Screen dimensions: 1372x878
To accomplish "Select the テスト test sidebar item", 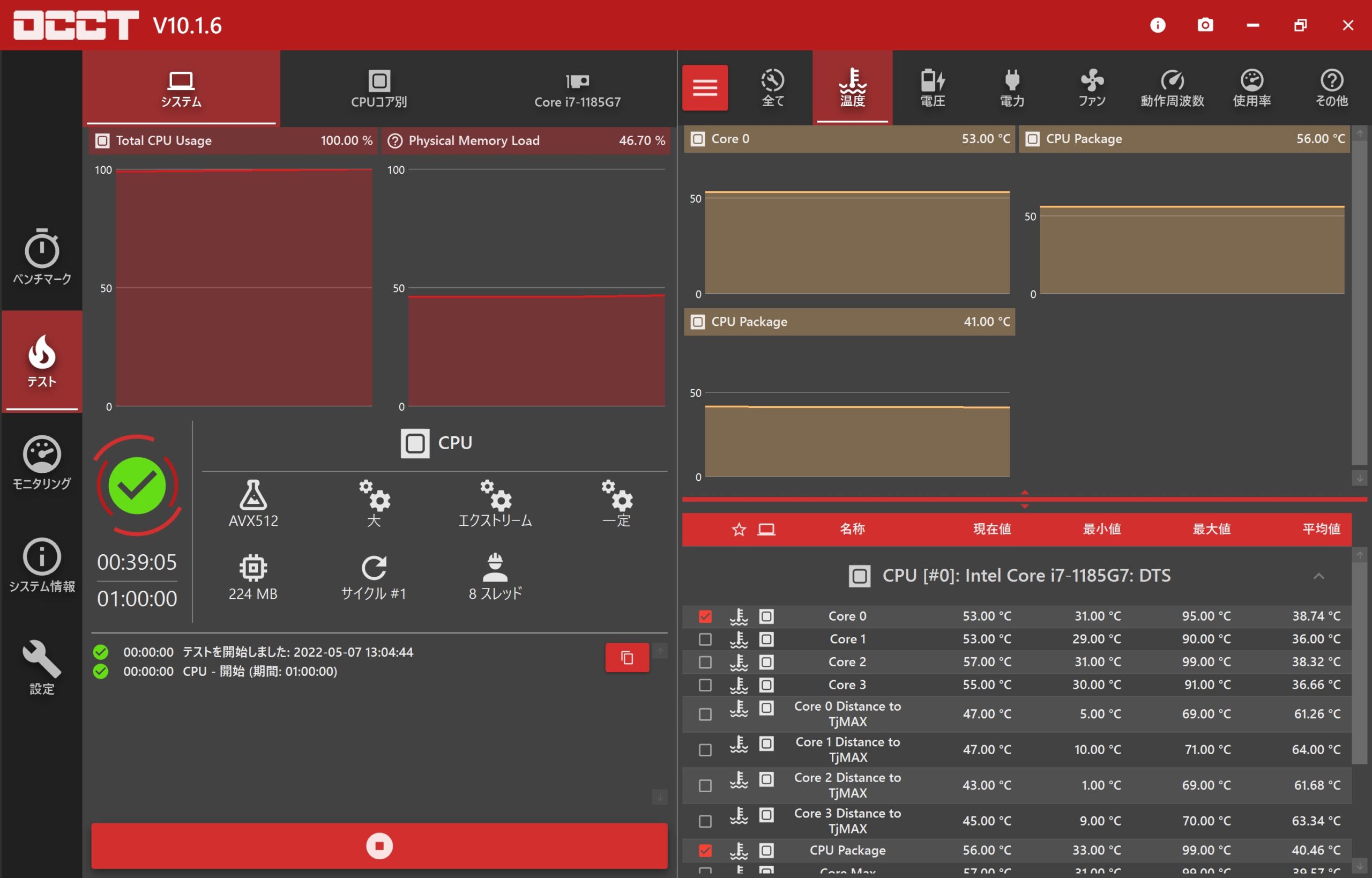I will point(42,361).
